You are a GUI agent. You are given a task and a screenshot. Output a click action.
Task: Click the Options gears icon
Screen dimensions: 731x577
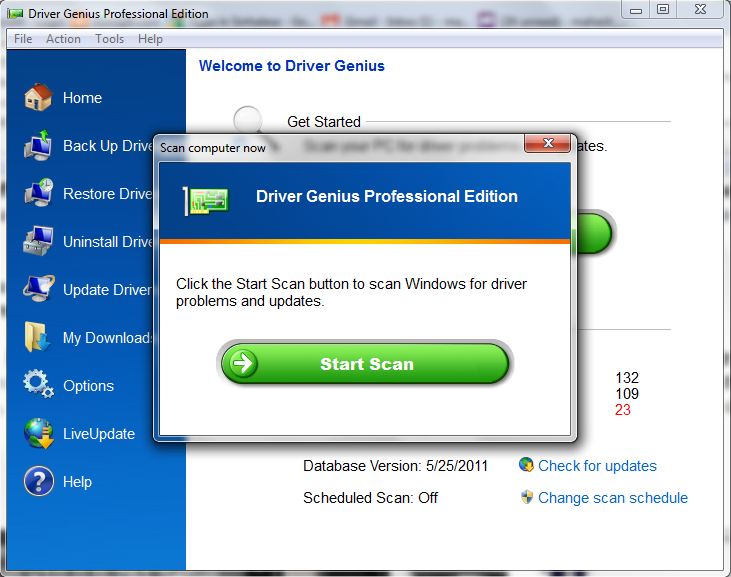coord(38,384)
